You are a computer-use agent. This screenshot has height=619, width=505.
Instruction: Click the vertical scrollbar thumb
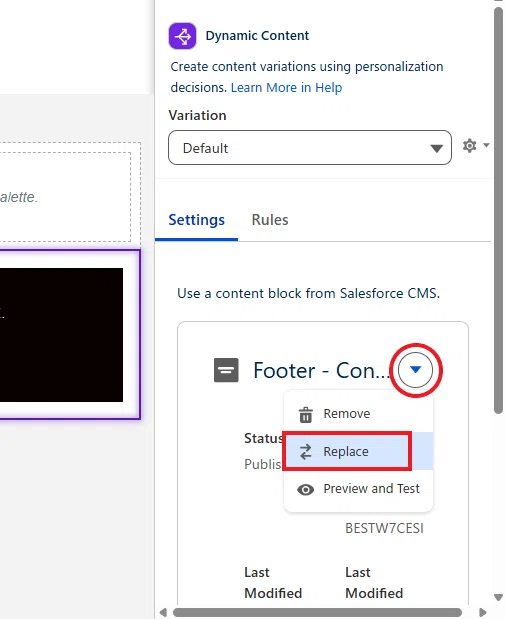click(498, 210)
